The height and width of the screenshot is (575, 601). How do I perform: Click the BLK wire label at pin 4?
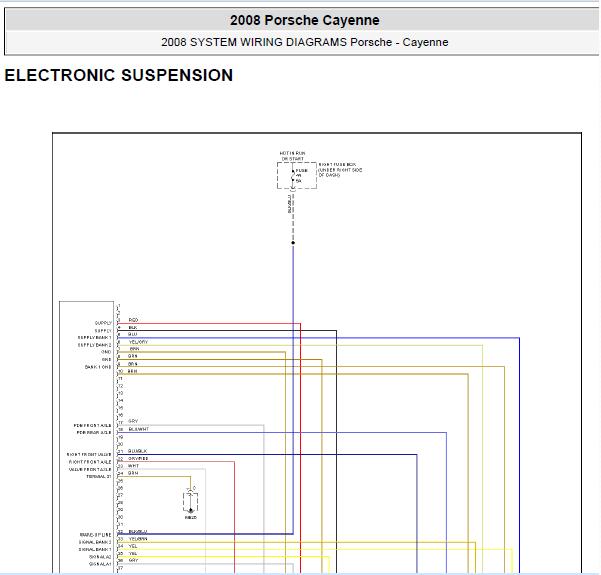click(132, 327)
